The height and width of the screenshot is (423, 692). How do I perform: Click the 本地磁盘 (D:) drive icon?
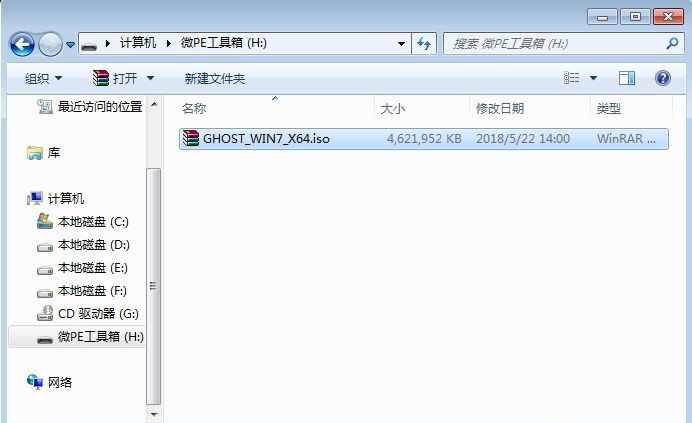tap(45, 247)
